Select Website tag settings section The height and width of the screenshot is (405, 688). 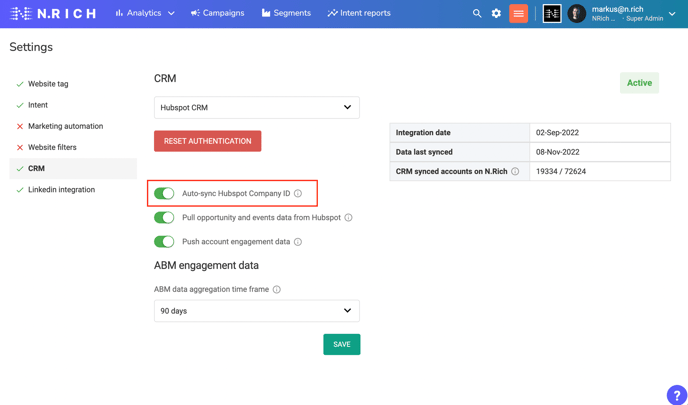tap(73, 84)
